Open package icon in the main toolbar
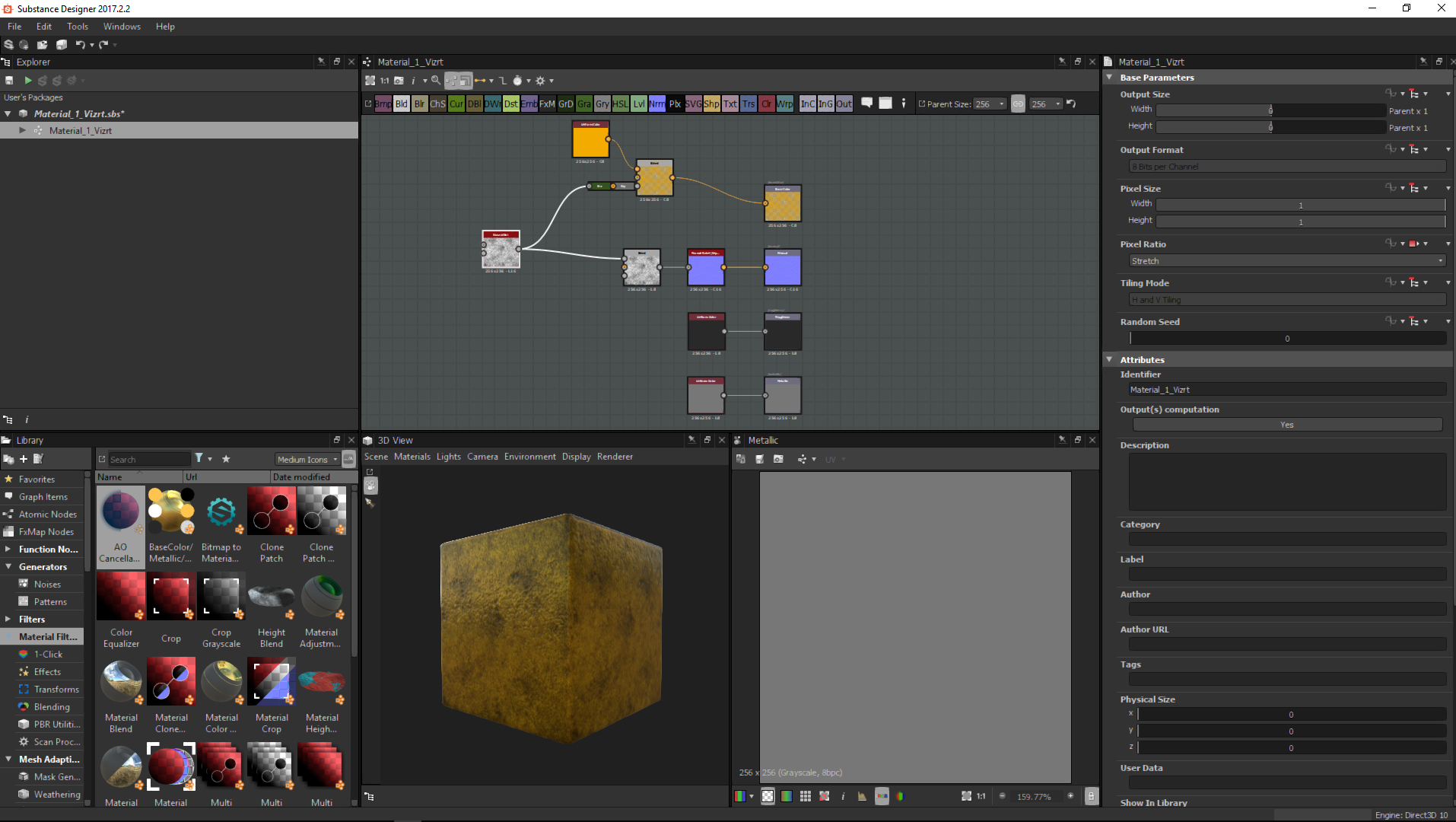The image size is (1456, 822). pos(42,45)
